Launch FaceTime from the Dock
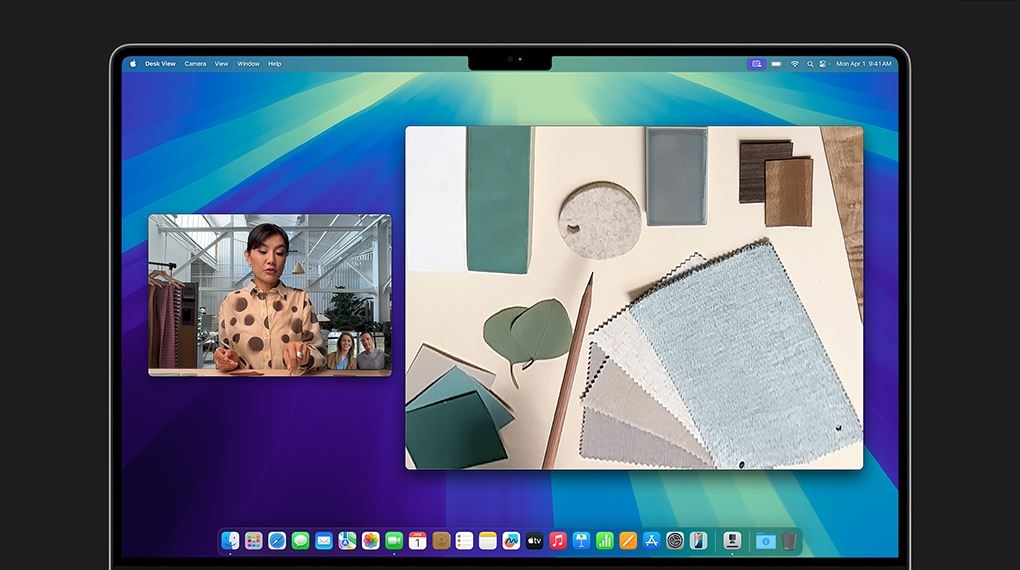 click(x=394, y=541)
